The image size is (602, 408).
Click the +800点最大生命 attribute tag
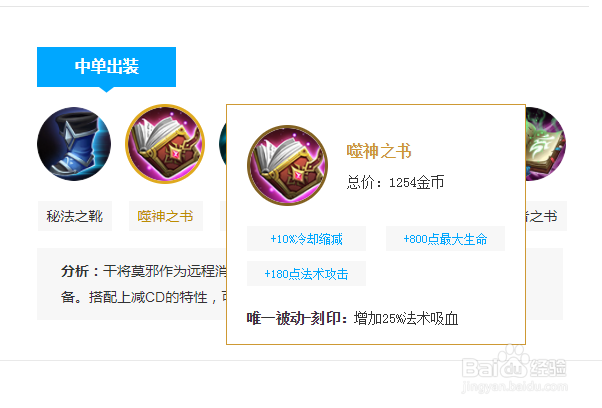[x=445, y=239]
